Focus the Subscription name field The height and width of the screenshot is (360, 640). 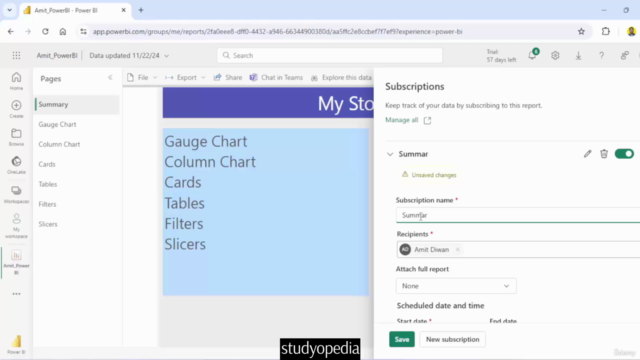tap(518, 215)
